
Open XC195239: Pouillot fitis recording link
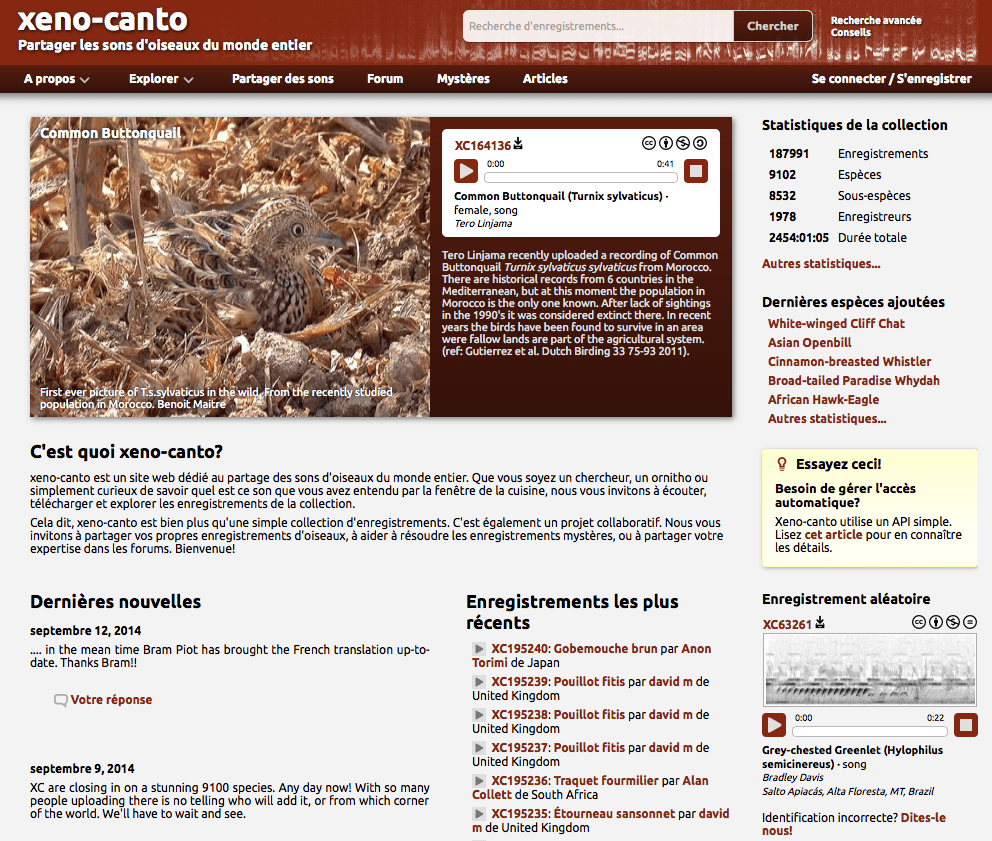pyautogui.click(x=558, y=682)
